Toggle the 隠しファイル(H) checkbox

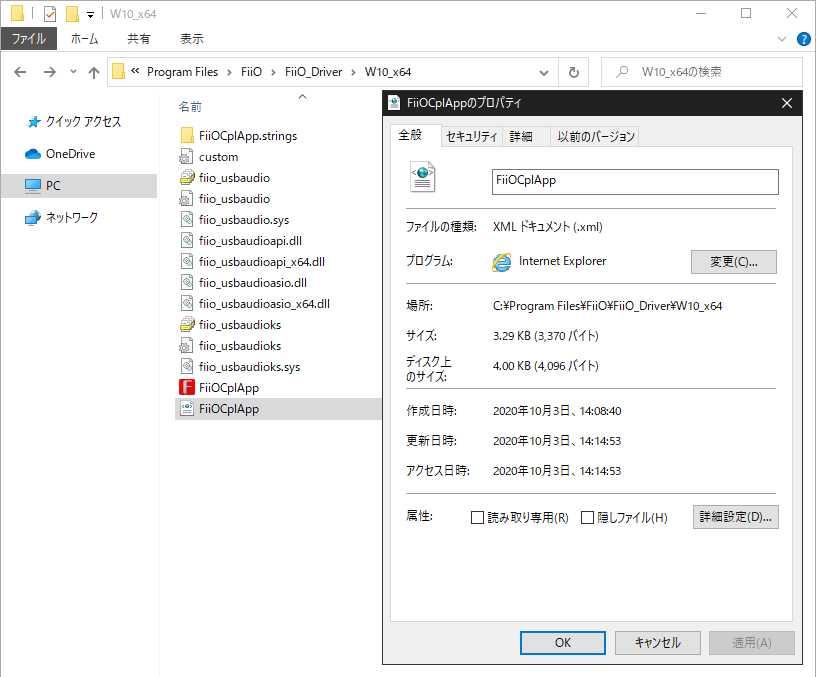pos(587,517)
